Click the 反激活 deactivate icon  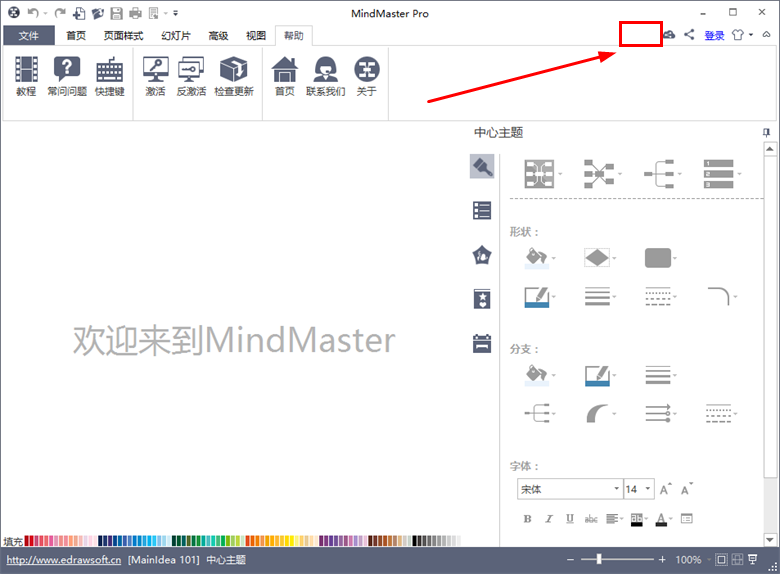pos(191,76)
